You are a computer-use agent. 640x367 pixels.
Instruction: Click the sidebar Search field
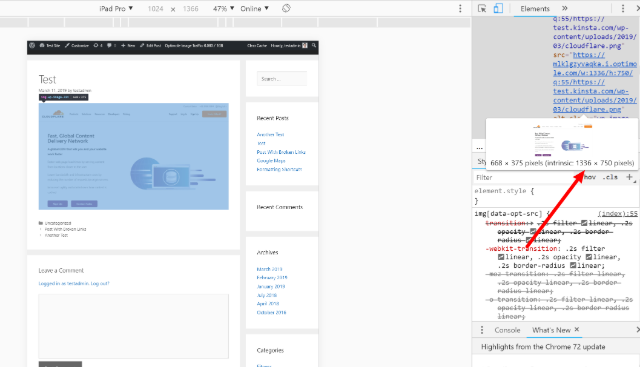pyautogui.click(x=282, y=79)
